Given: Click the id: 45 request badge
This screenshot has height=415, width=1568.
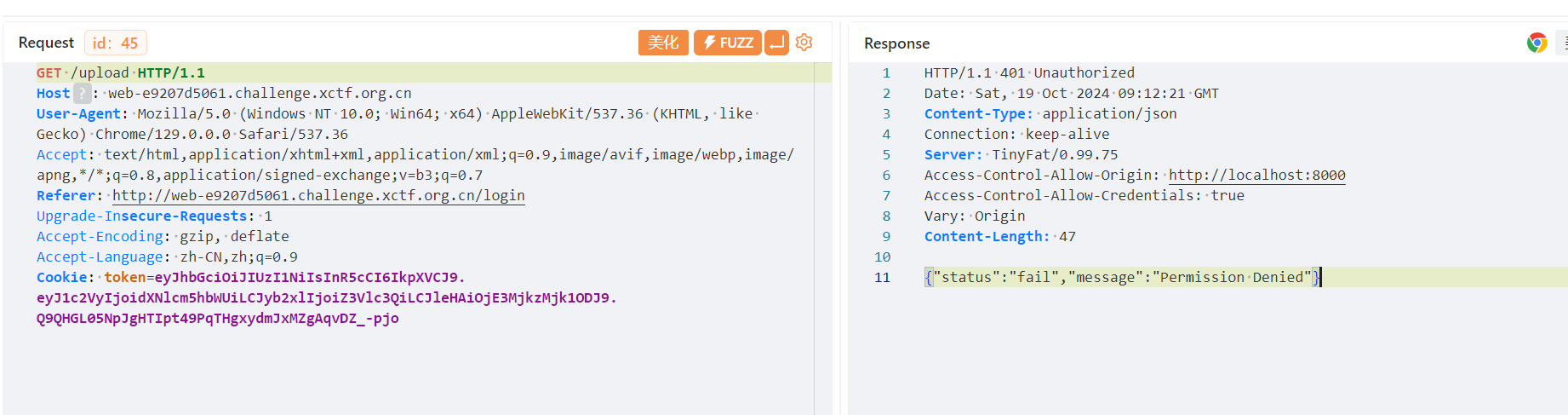Looking at the screenshot, I should pyautogui.click(x=116, y=43).
